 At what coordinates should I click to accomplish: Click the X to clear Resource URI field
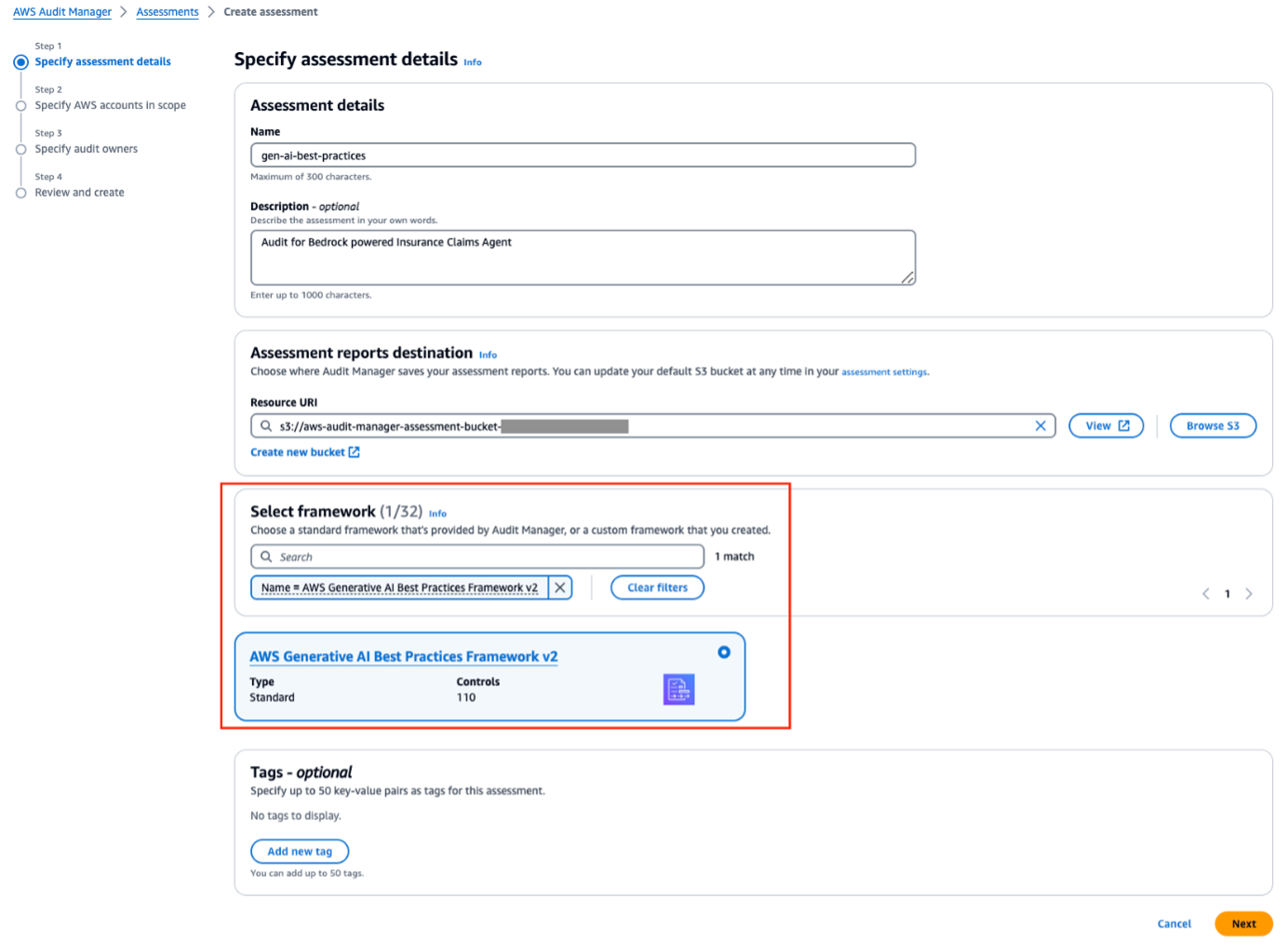[x=1040, y=425]
